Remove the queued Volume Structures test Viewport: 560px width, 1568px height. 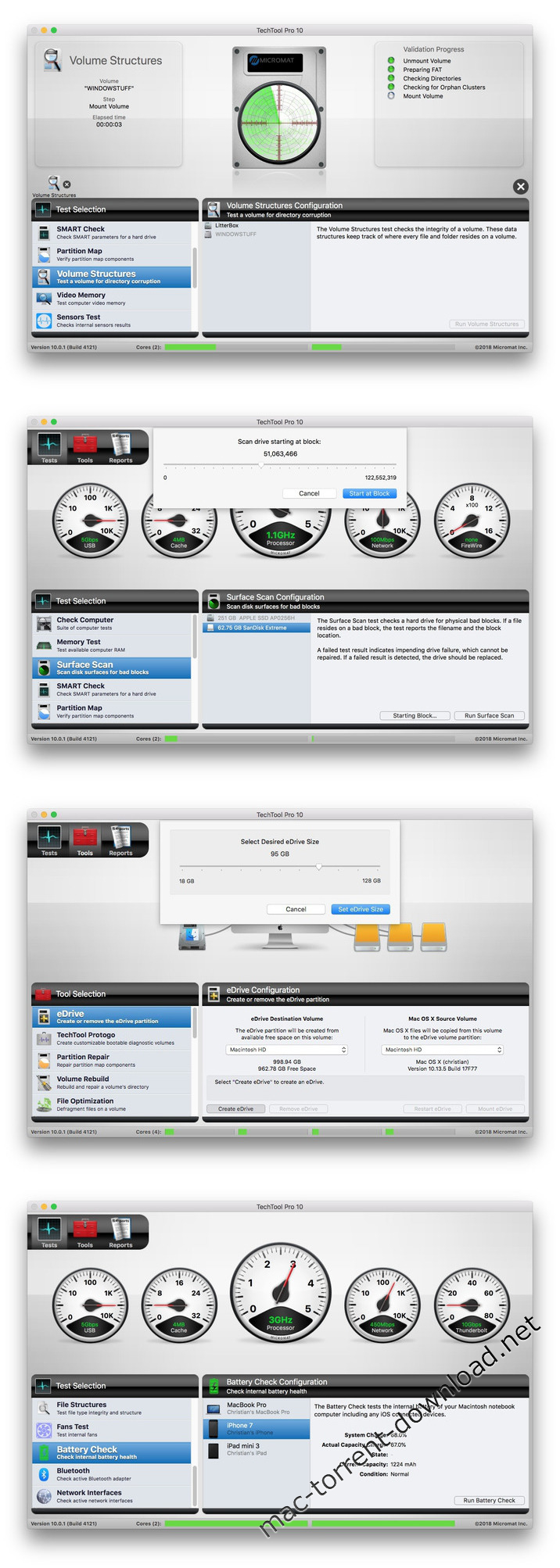click(x=66, y=184)
